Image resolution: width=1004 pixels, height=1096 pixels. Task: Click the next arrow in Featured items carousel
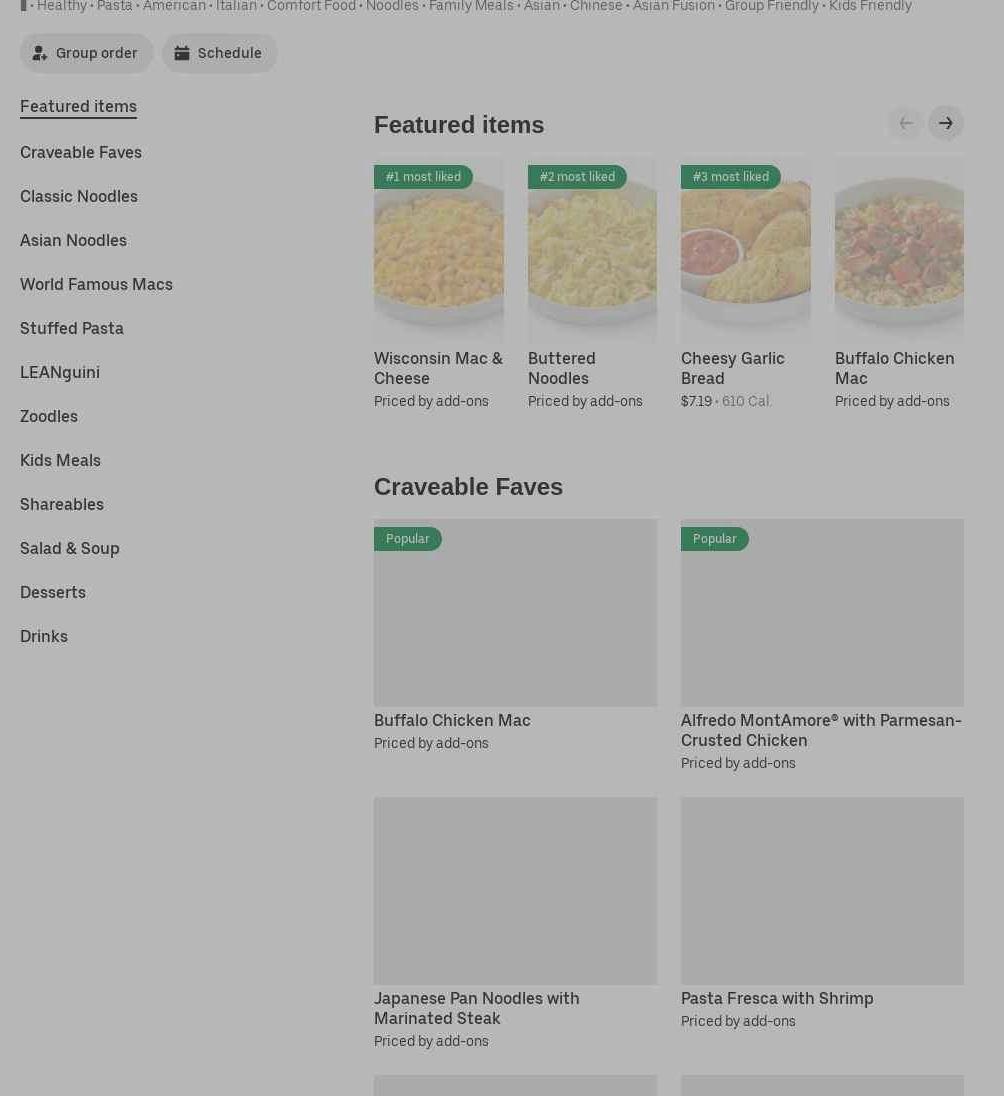[x=945, y=123]
